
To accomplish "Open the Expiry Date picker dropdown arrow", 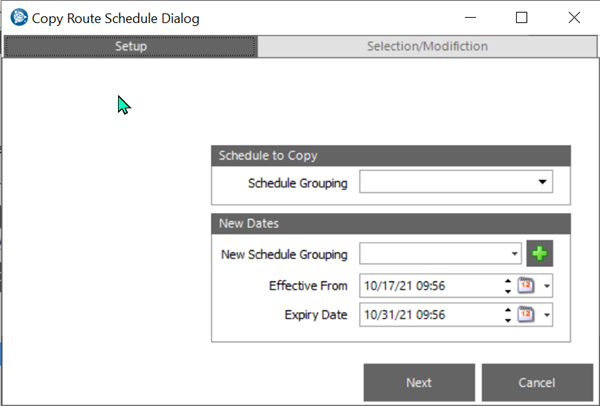I will coord(546,315).
